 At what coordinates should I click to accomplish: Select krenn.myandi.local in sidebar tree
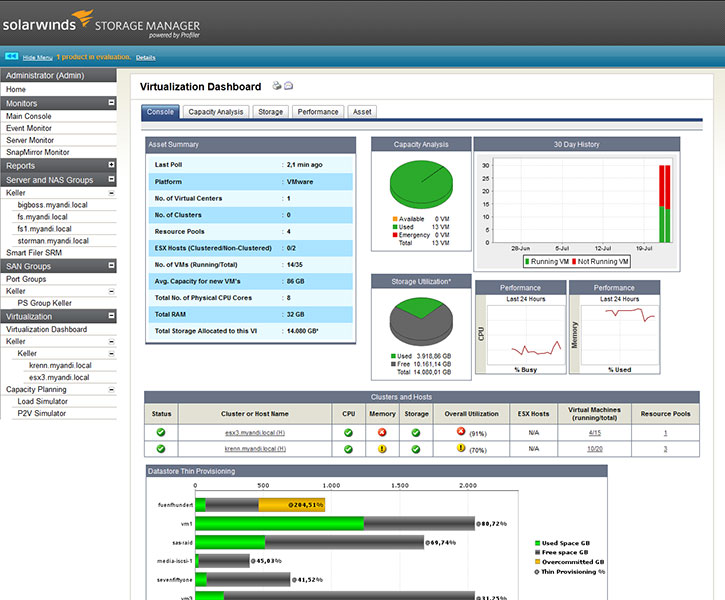(x=60, y=366)
